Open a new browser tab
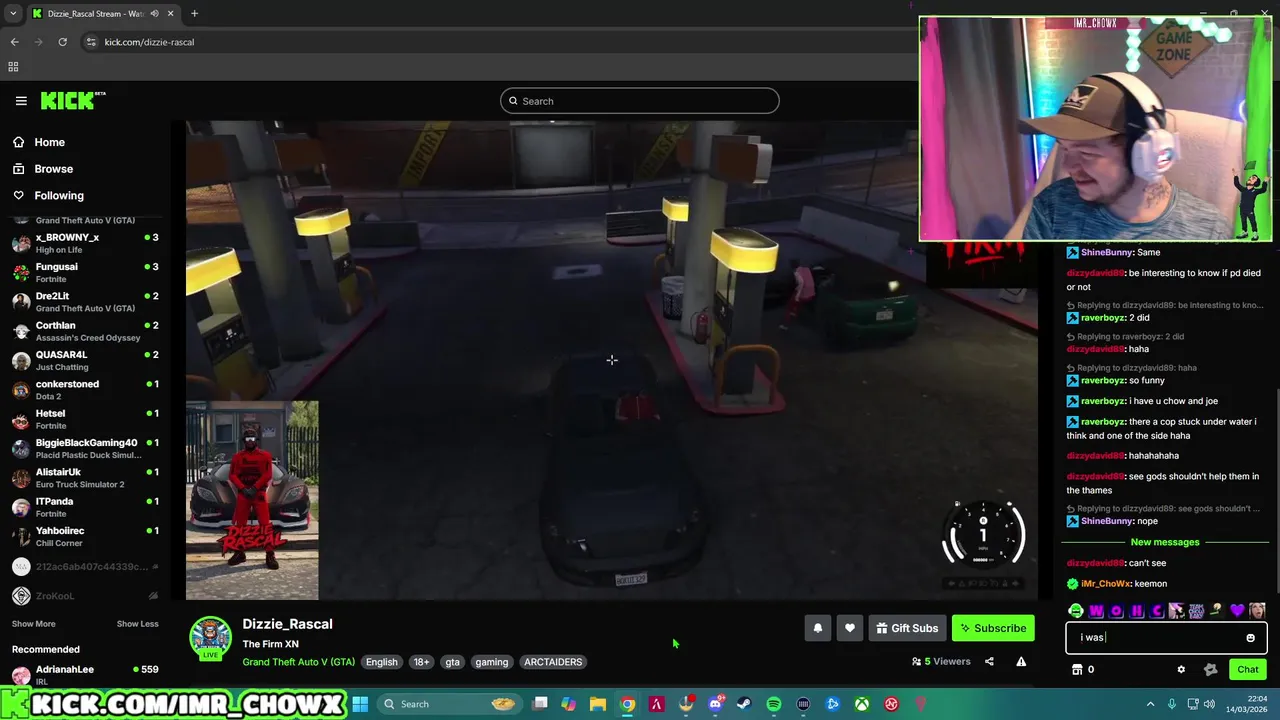This screenshot has width=1280, height=720. pos(194,13)
